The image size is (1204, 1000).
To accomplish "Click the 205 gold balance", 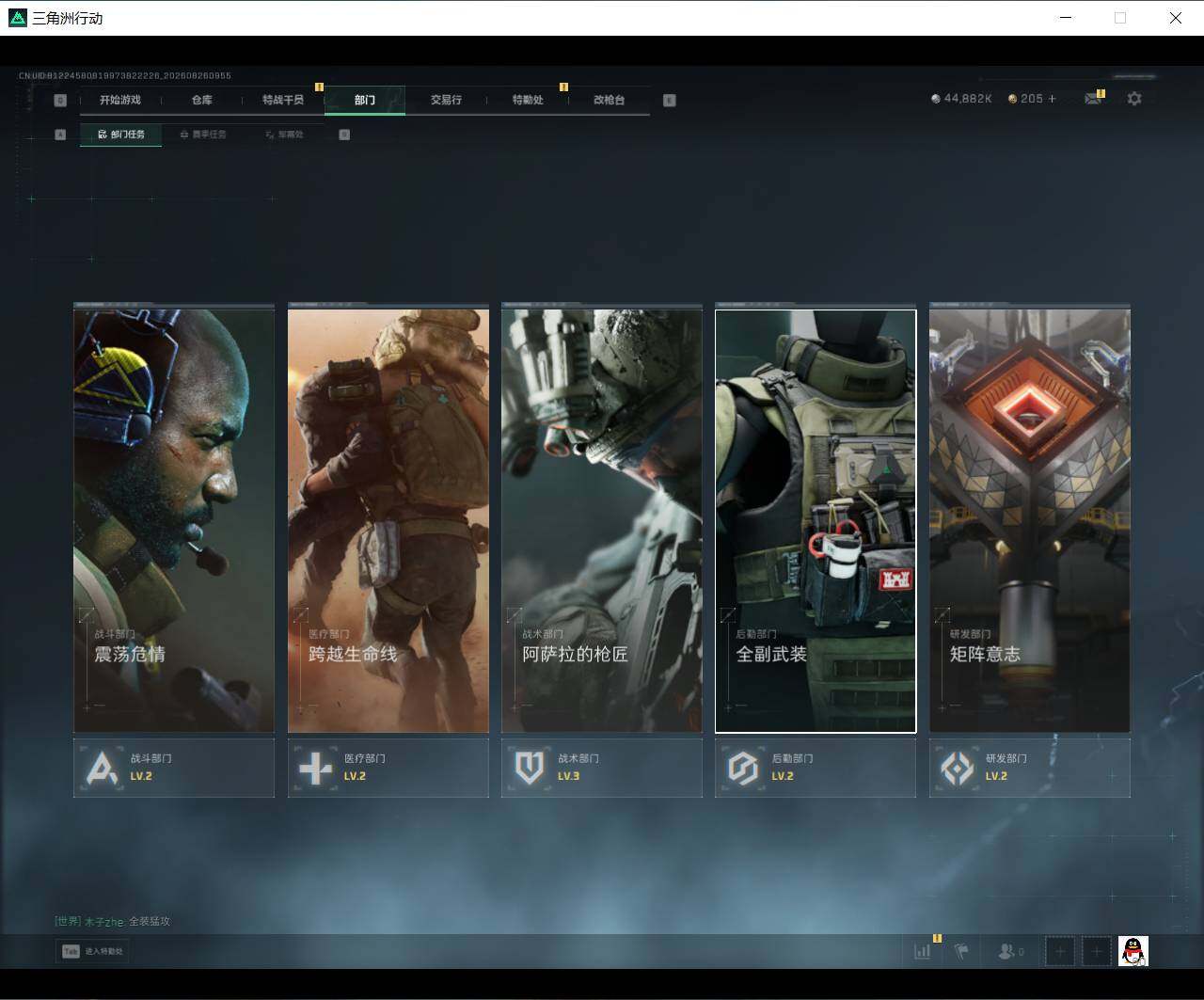I will click(x=1032, y=99).
